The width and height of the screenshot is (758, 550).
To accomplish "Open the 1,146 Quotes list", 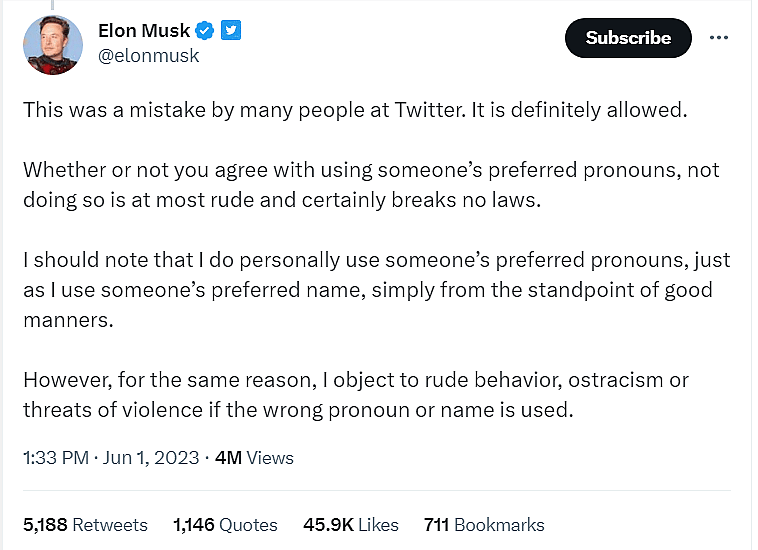I will click(x=225, y=524).
